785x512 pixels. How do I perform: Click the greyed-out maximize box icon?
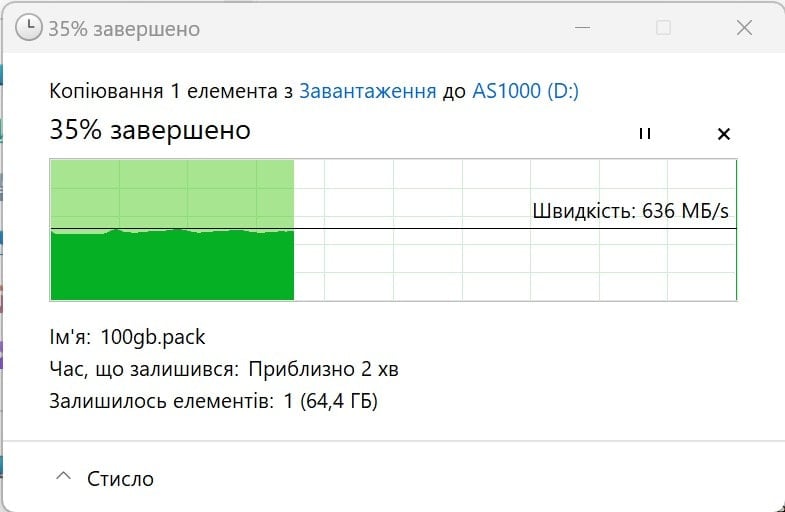[x=663, y=28]
